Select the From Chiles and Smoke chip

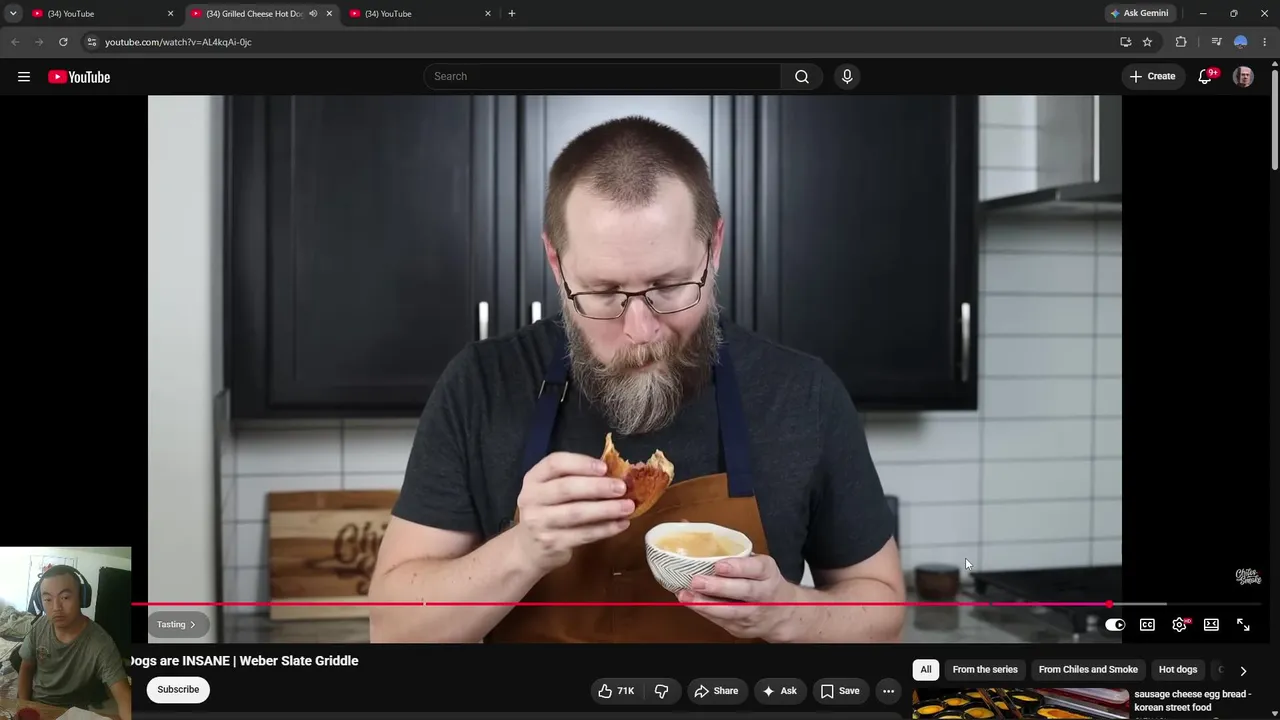click(1088, 670)
